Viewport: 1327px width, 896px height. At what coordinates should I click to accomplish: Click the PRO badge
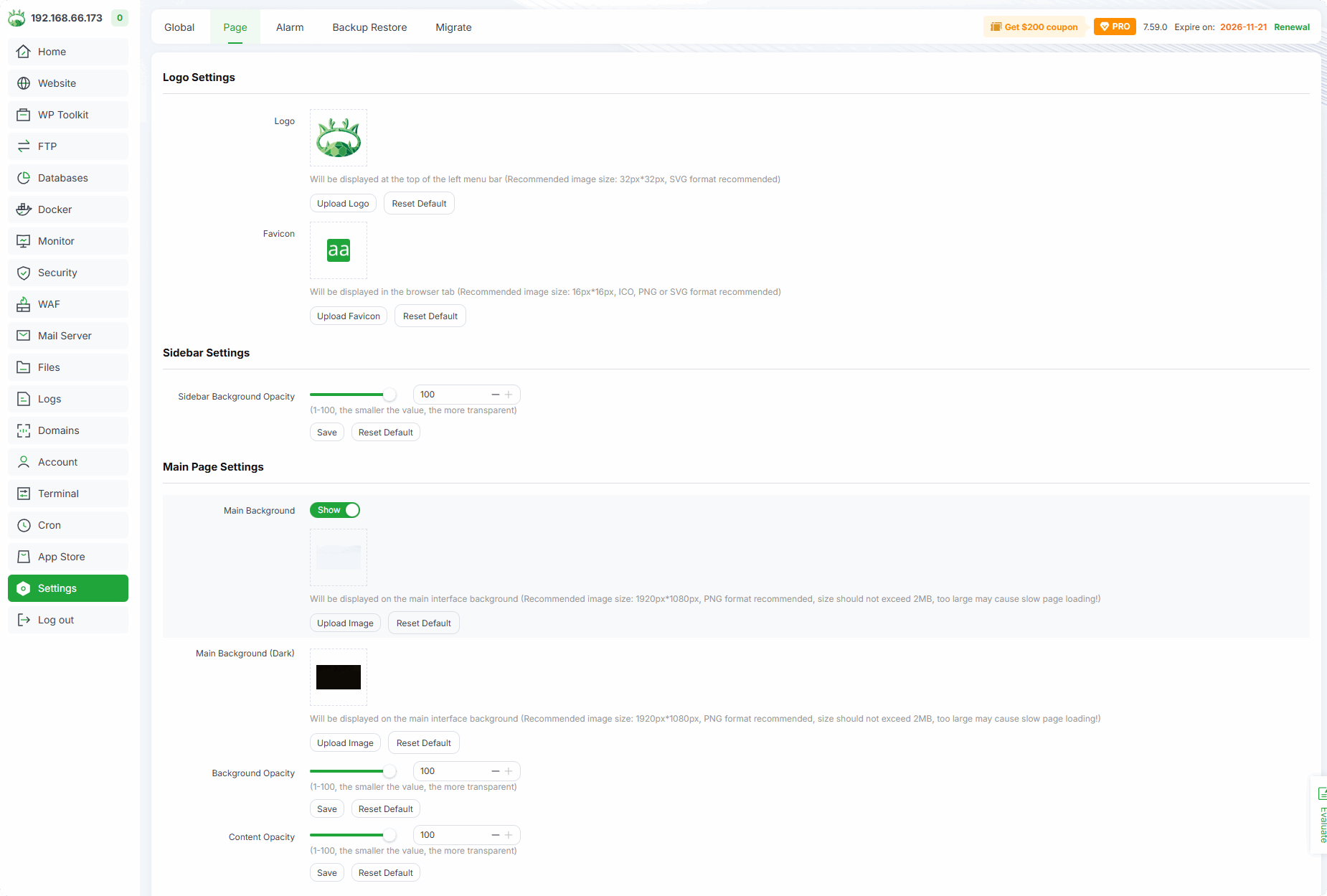click(1115, 27)
